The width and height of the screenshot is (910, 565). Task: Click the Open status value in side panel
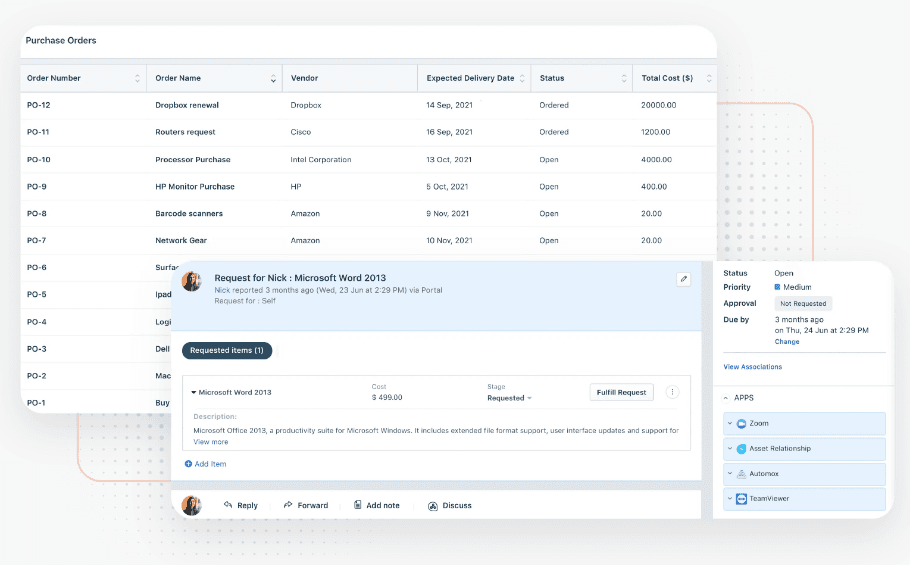(783, 273)
